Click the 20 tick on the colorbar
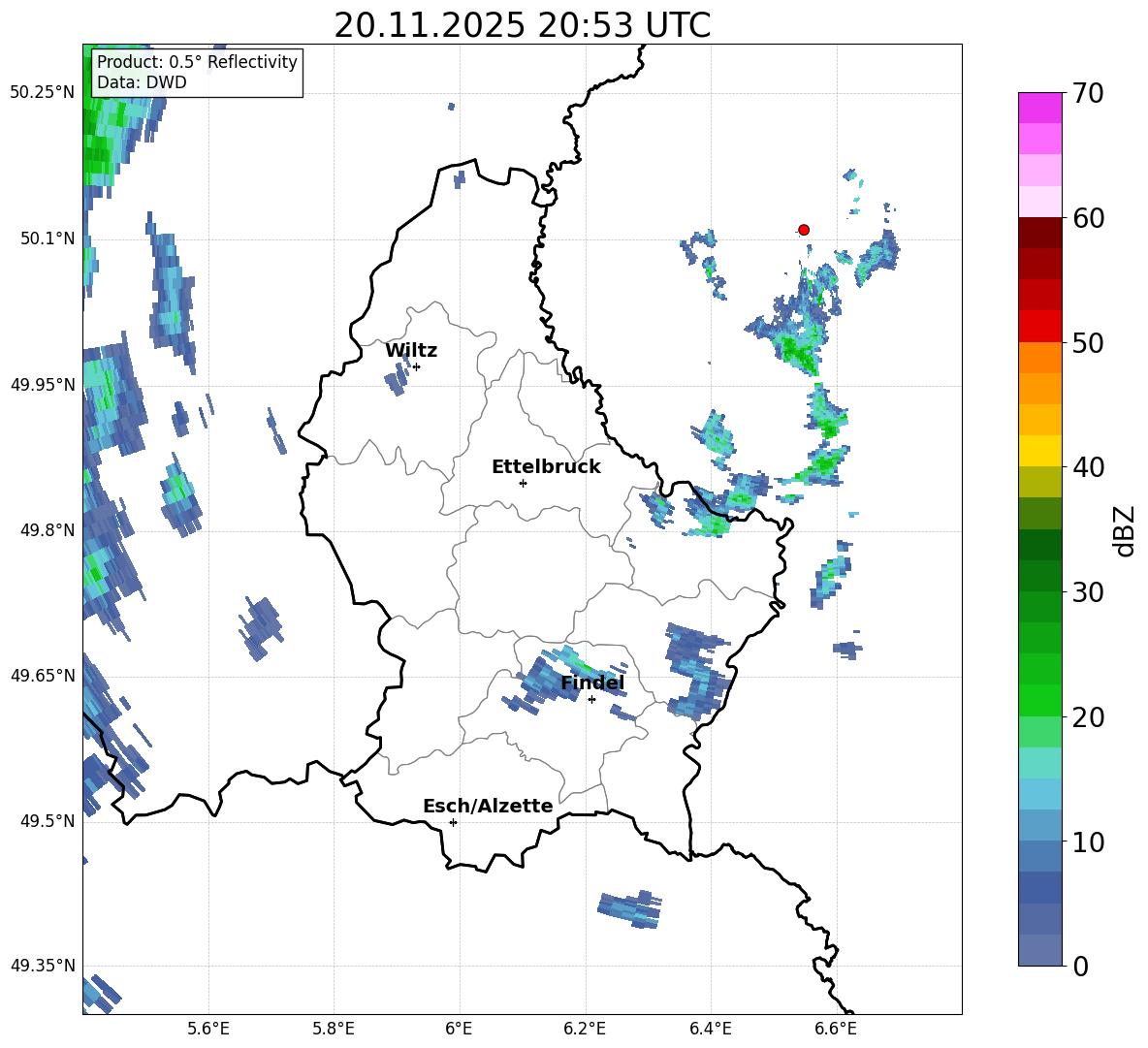The height and width of the screenshot is (1048, 1148). 1088,717
